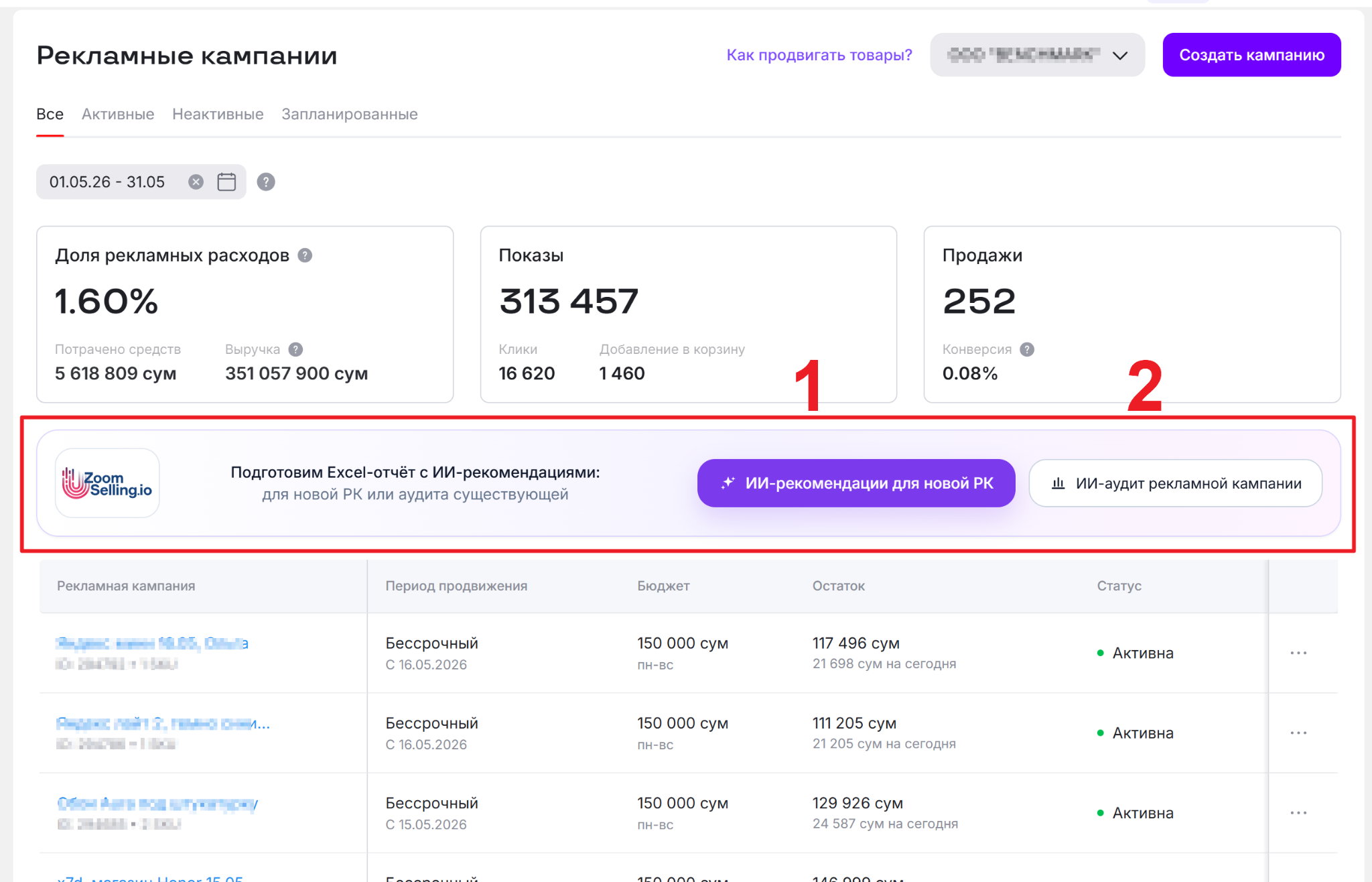
Task: Show help for Выручка
Action: [x=295, y=349]
